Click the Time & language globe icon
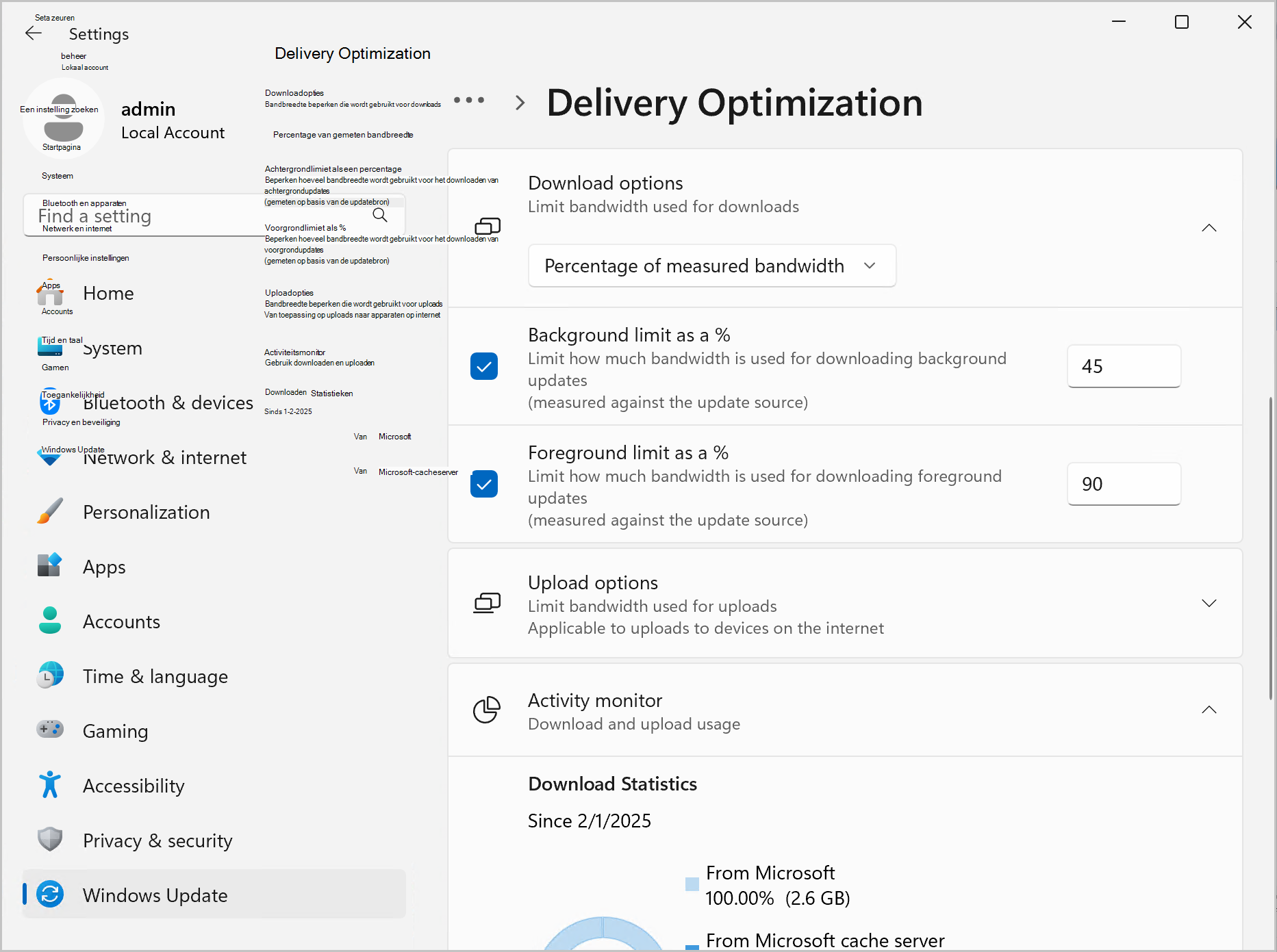Image resolution: width=1277 pixels, height=952 pixels. [x=50, y=676]
